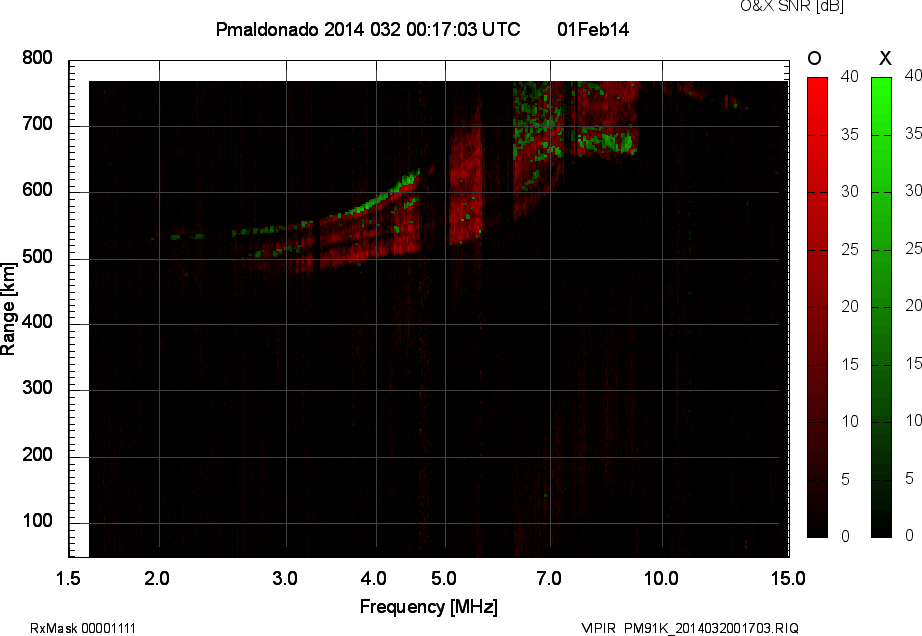
Task: Click the 4.0 frequency tick label
Action: pyautogui.click(x=373, y=578)
